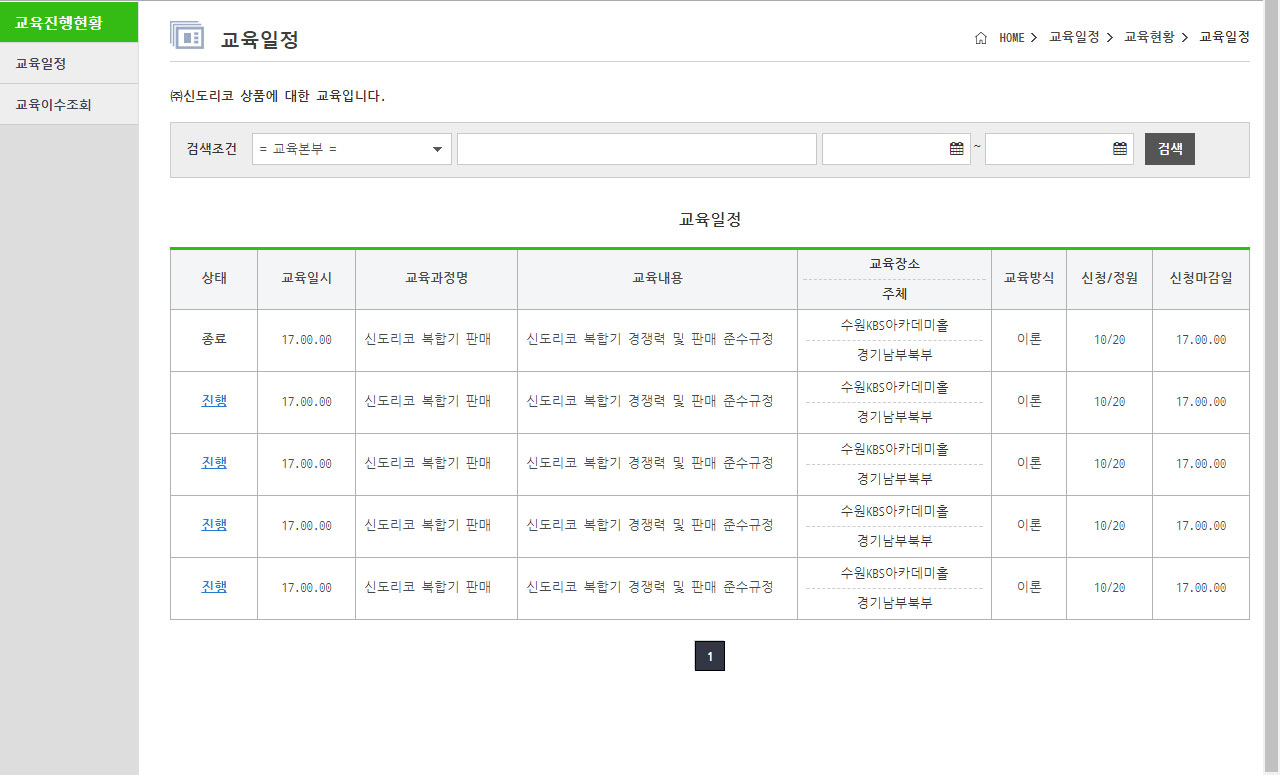Viewport: 1280px width, 775px height.
Task: Click 종료 status in the first row
Action: (x=214, y=339)
